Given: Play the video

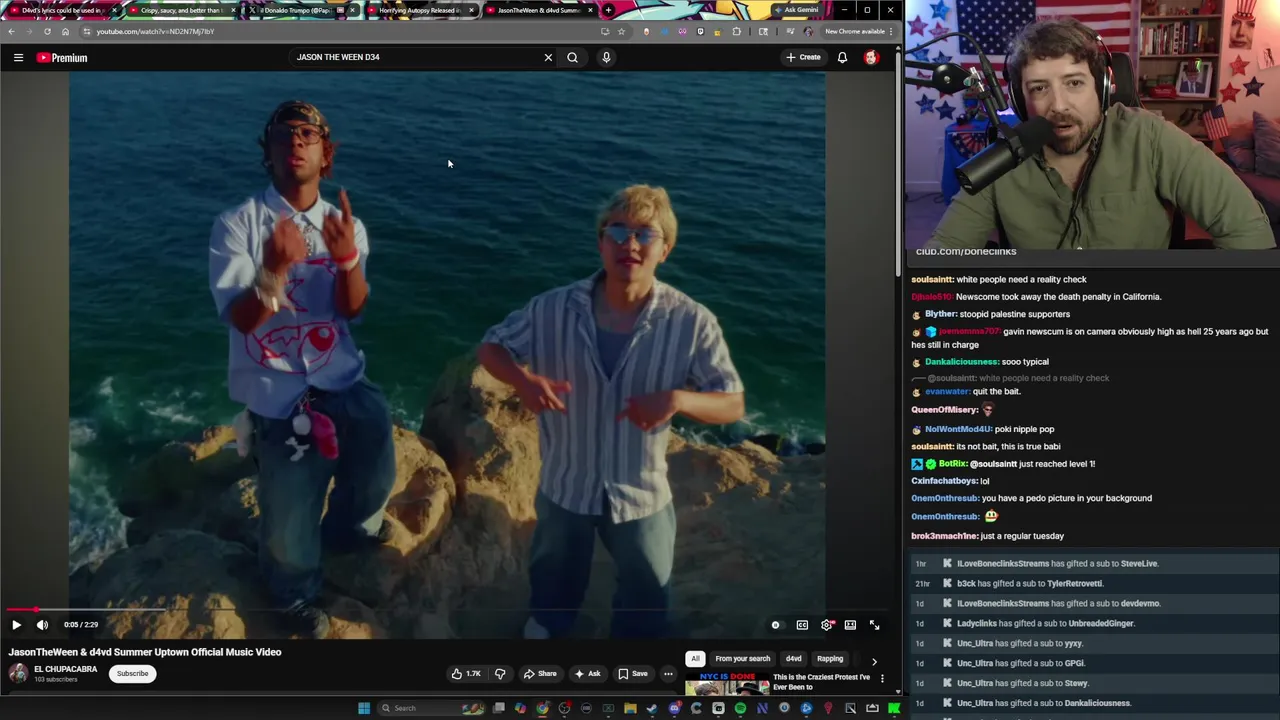Looking at the screenshot, I should click(x=16, y=625).
